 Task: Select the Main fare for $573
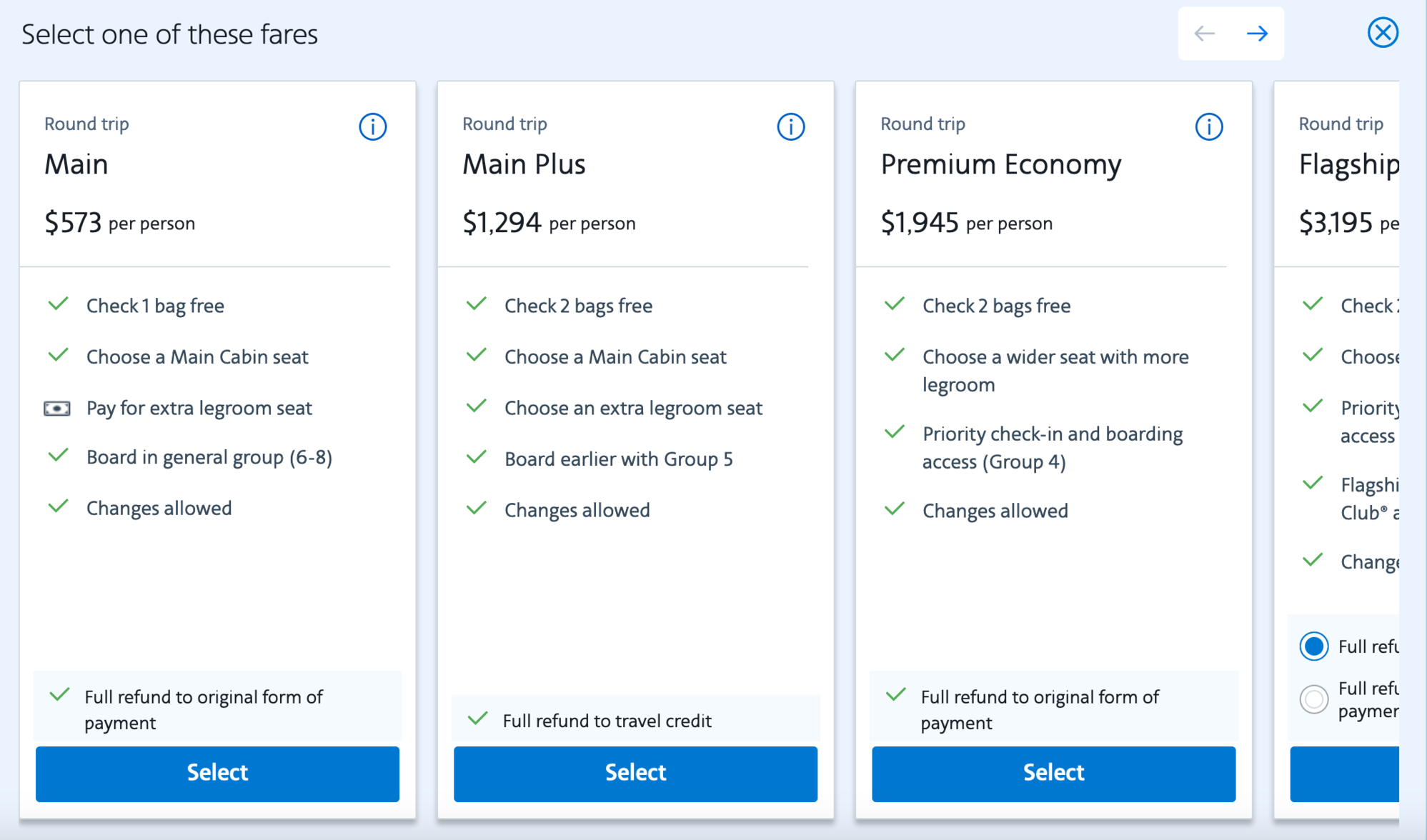click(x=217, y=773)
